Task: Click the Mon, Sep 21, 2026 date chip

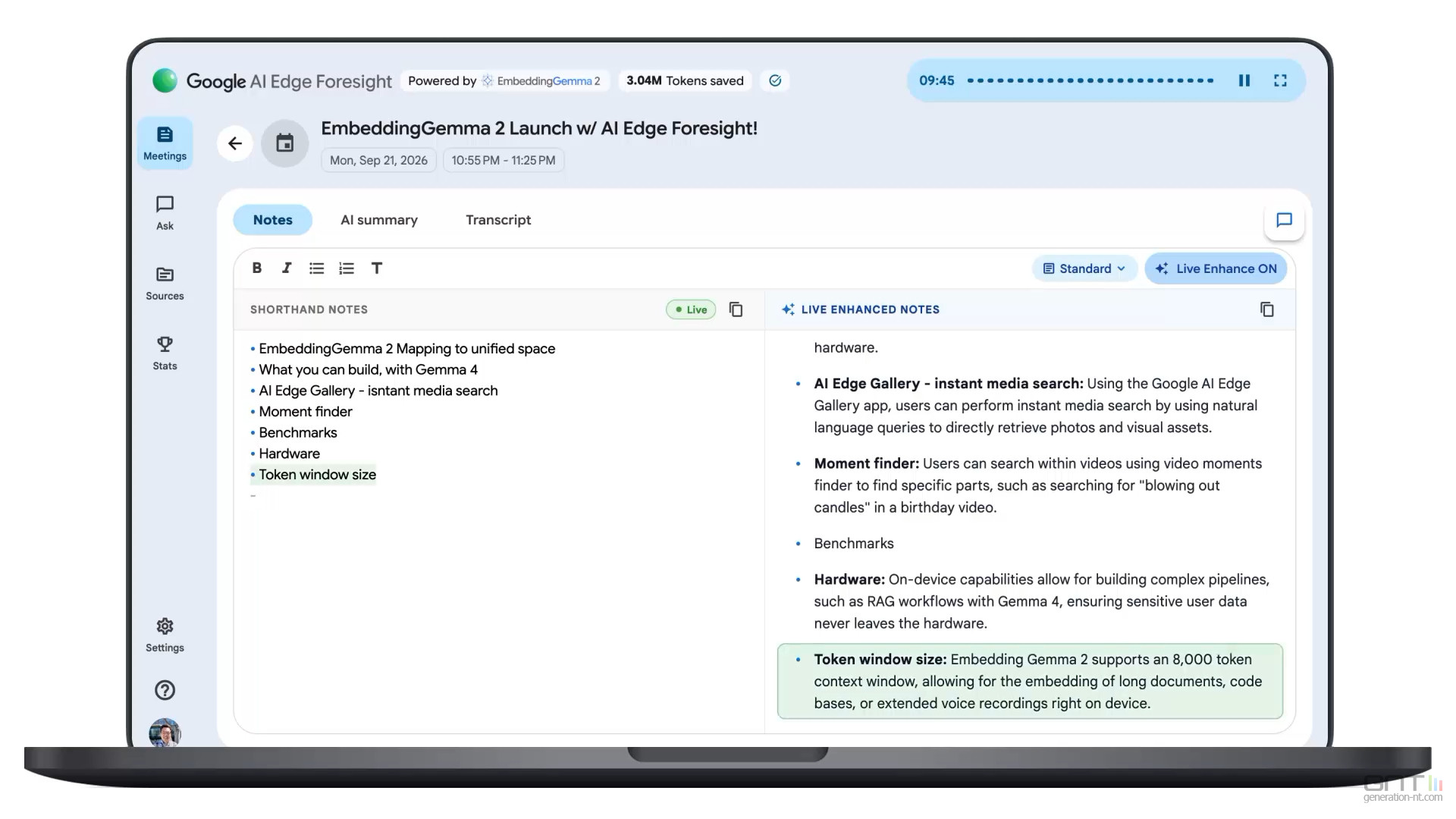Action: click(378, 160)
